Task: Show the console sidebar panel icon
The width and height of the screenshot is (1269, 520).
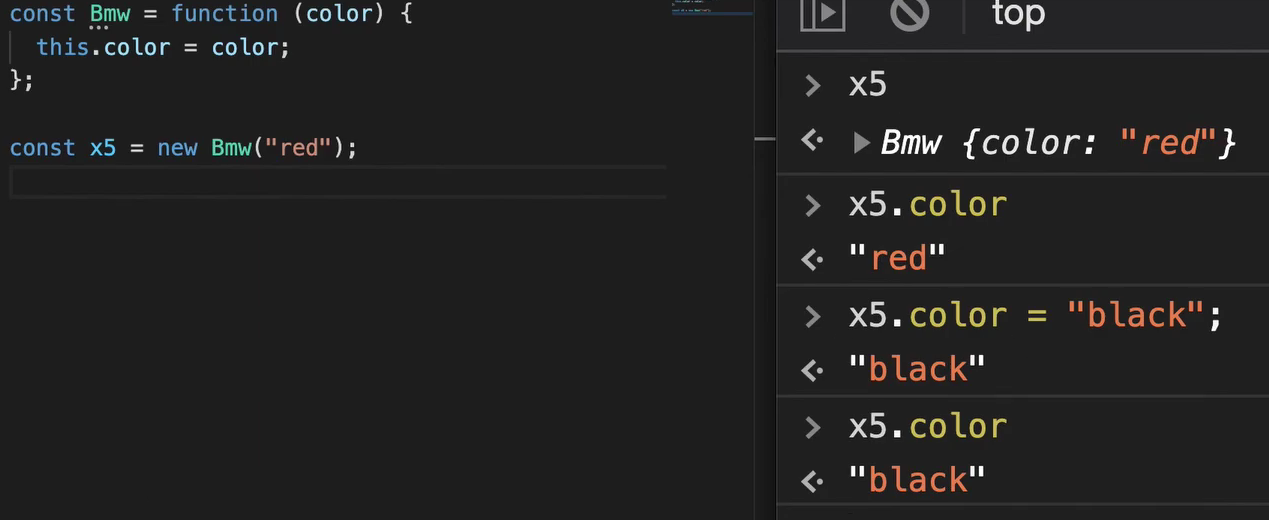Action: (823, 14)
